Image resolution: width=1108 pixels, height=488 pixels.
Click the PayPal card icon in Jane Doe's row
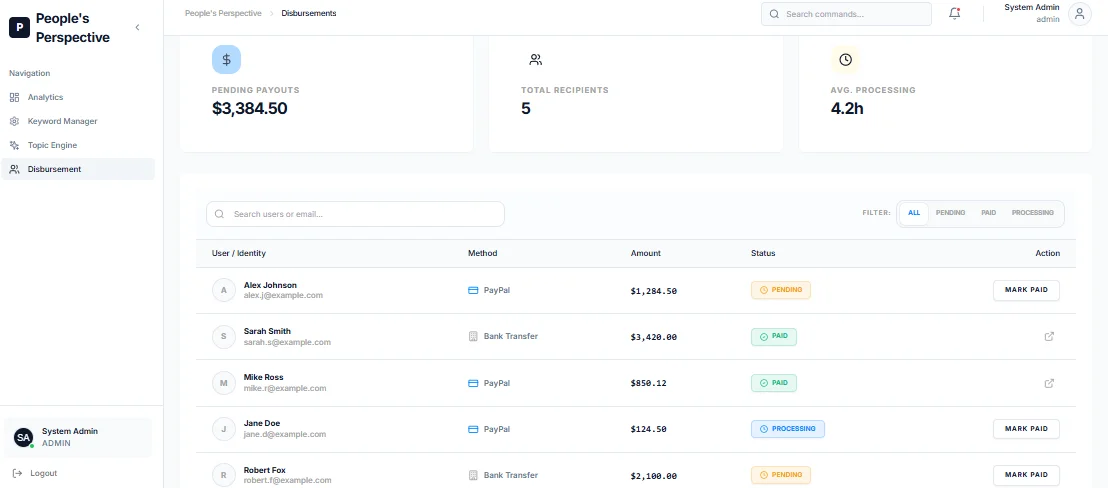[x=473, y=429]
